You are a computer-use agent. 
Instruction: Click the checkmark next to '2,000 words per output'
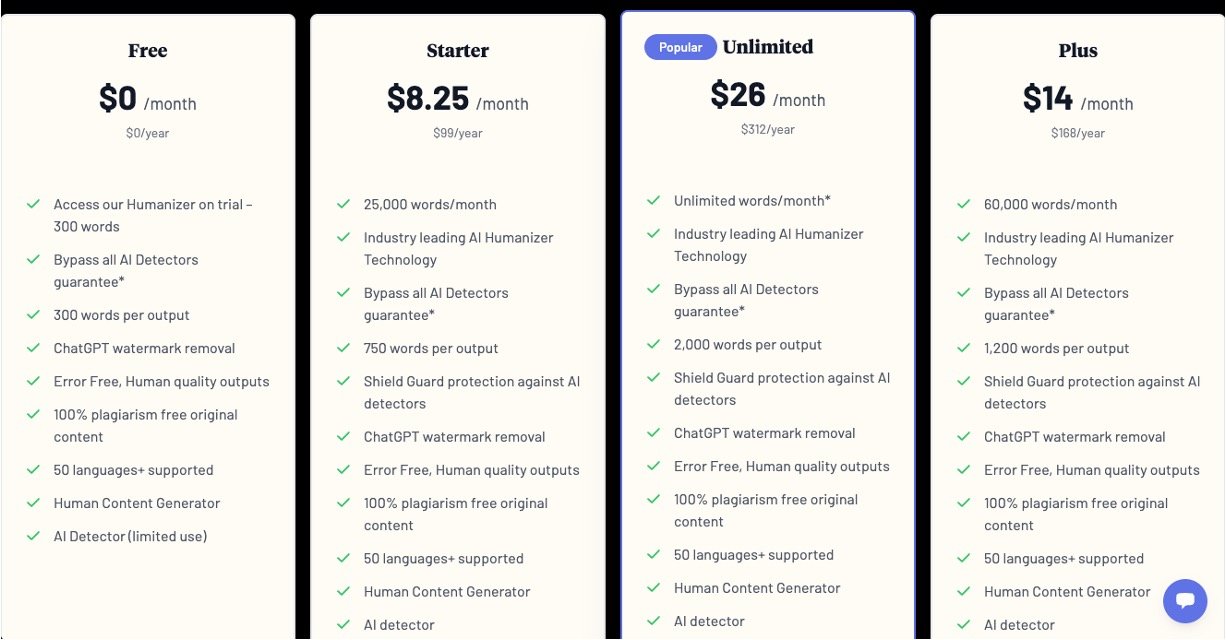654,344
